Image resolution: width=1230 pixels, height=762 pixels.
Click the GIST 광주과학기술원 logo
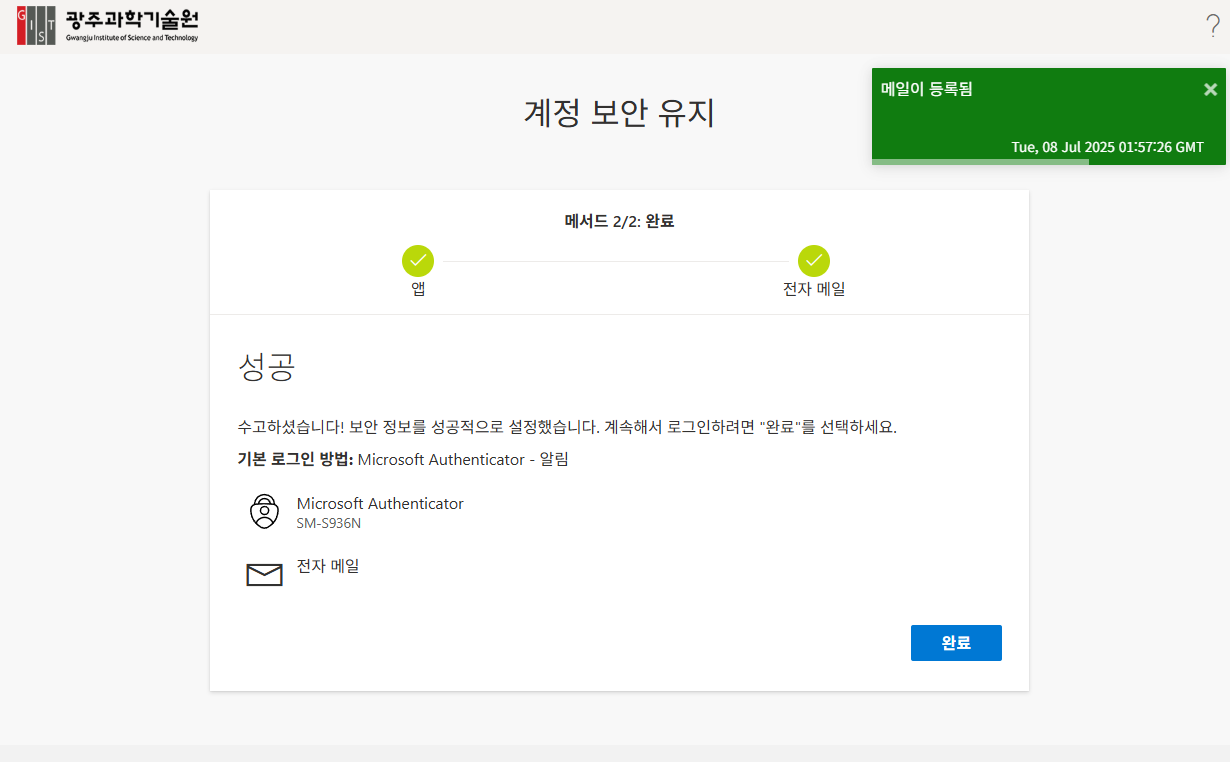pos(108,26)
